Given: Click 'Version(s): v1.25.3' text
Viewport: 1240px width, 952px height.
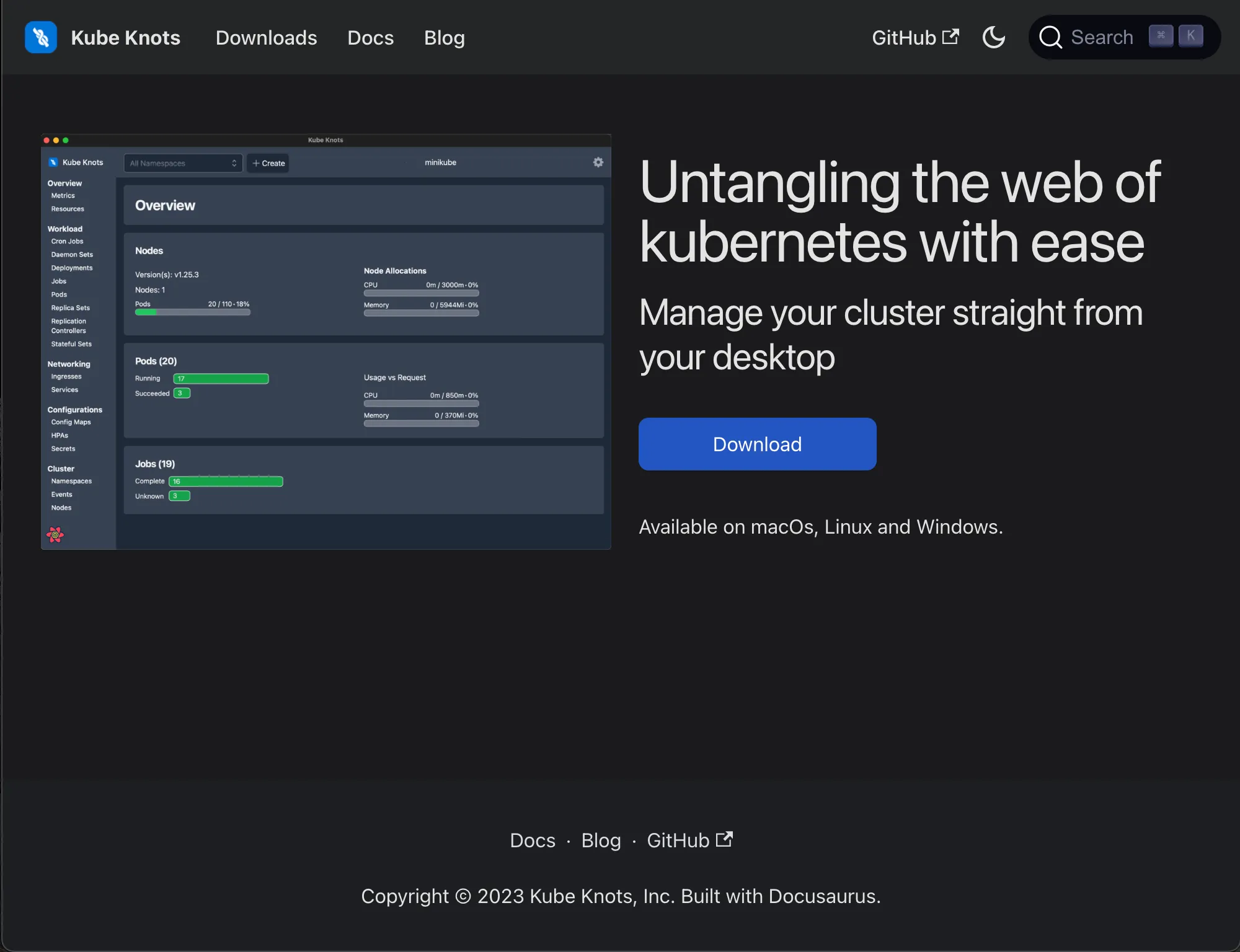Looking at the screenshot, I should pos(167,275).
